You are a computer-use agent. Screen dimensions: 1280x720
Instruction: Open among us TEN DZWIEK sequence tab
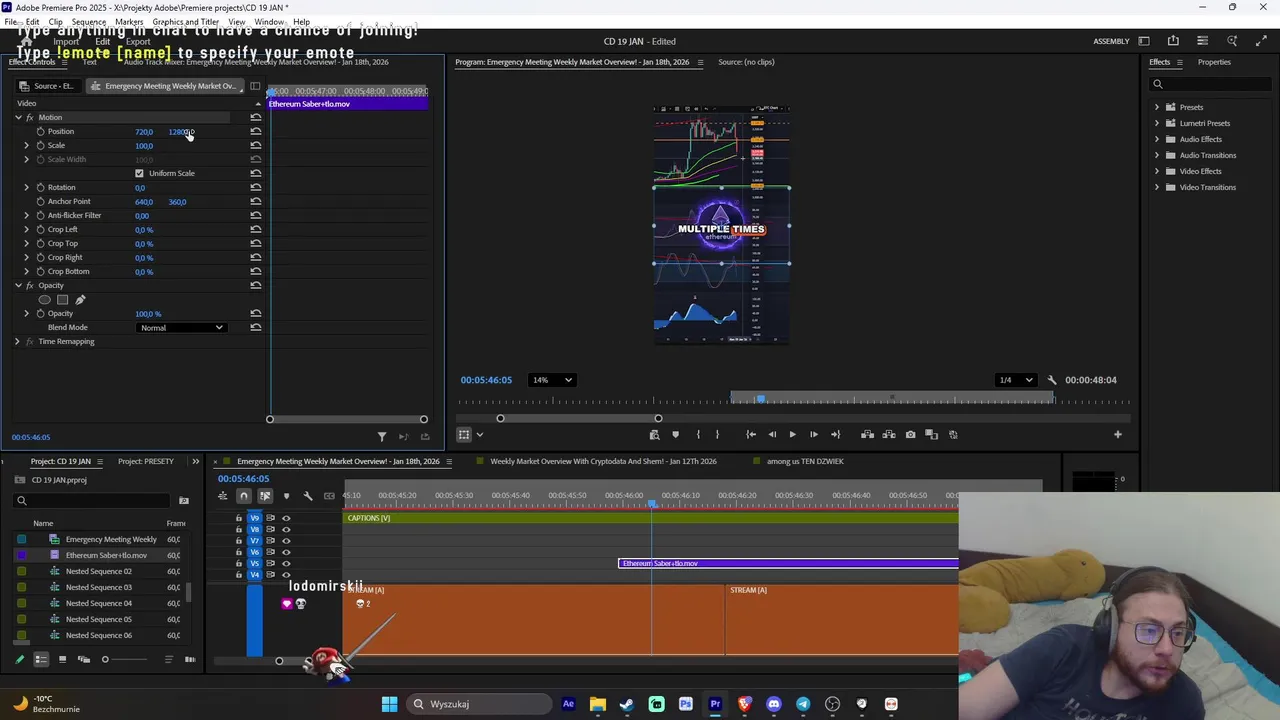pyautogui.click(x=805, y=462)
